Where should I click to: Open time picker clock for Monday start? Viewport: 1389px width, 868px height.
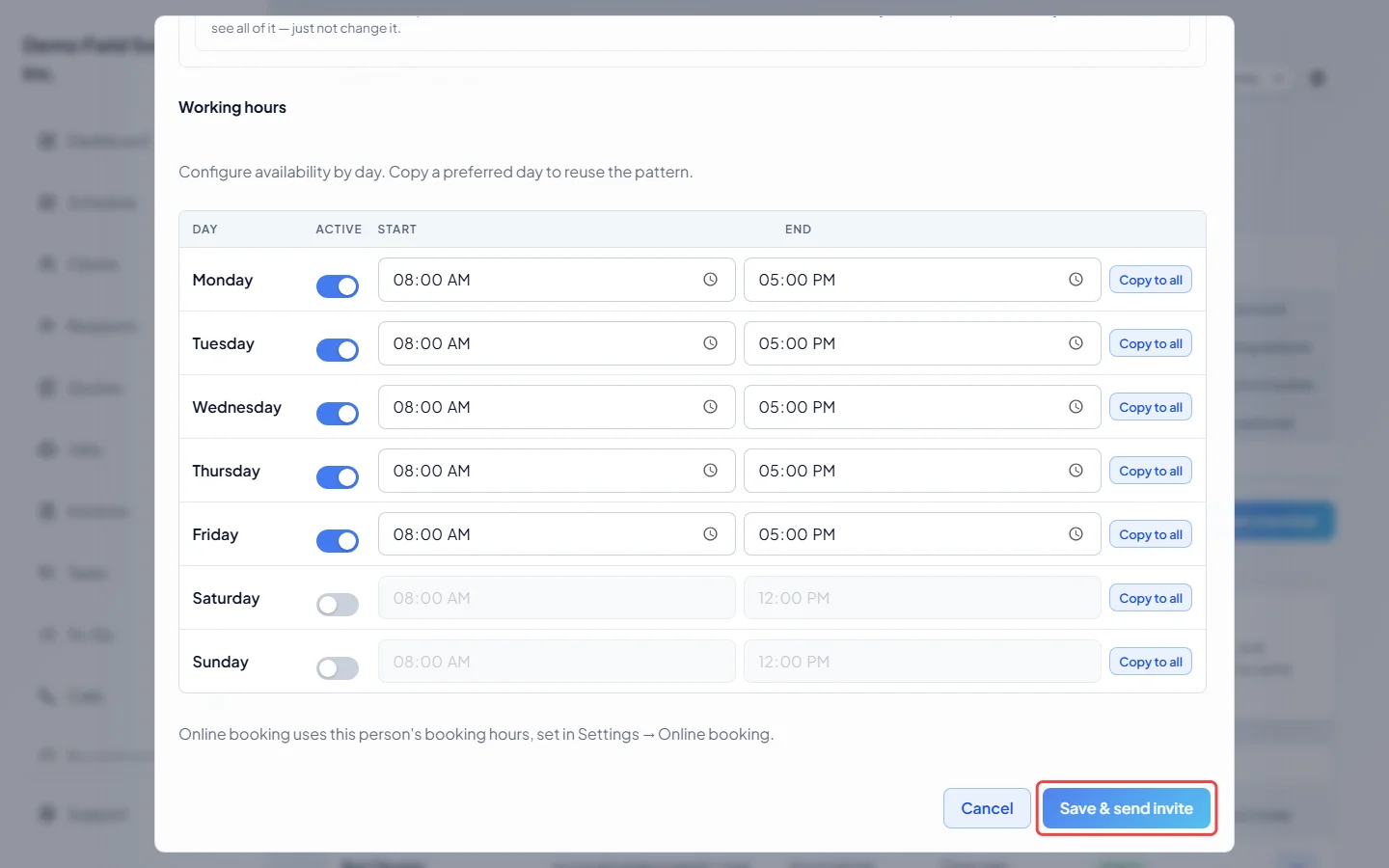pyautogui.click(x=710, y=280)
